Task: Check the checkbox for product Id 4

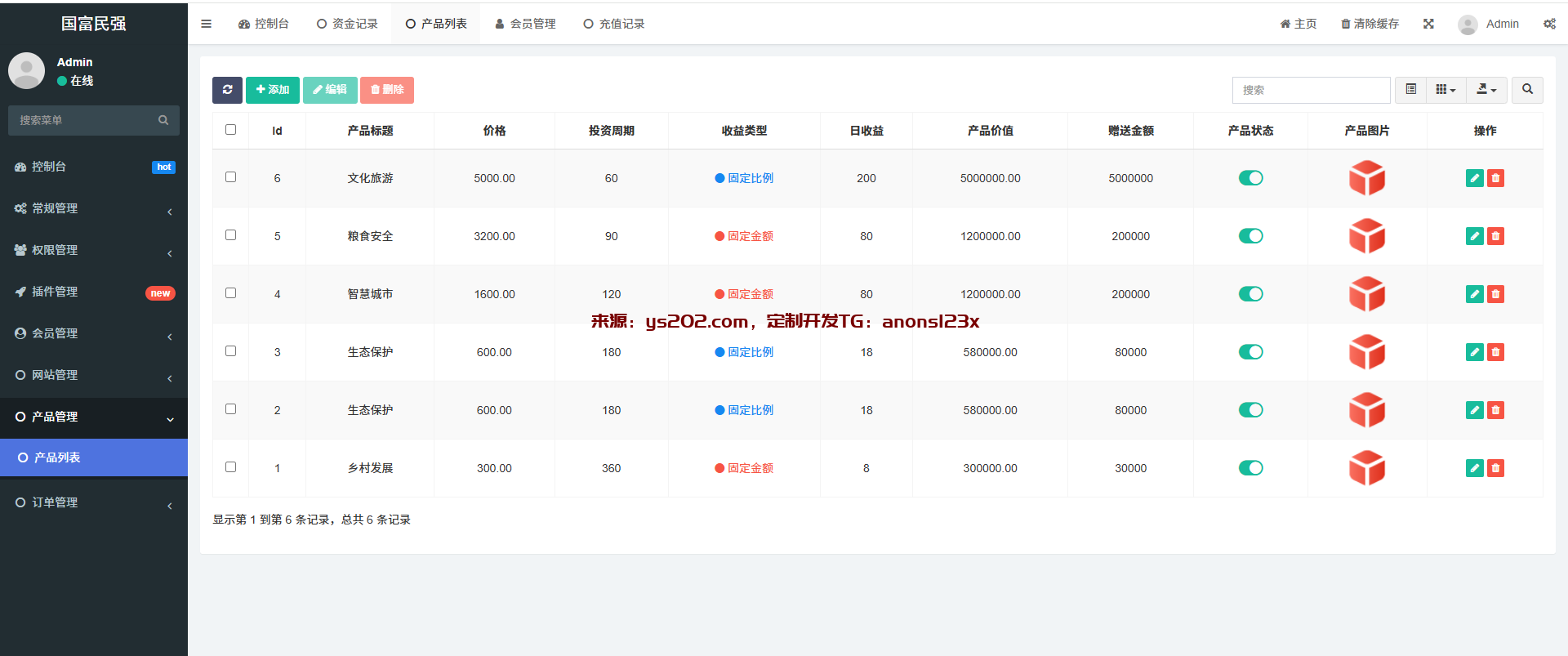Action: [x=230, y=293]
